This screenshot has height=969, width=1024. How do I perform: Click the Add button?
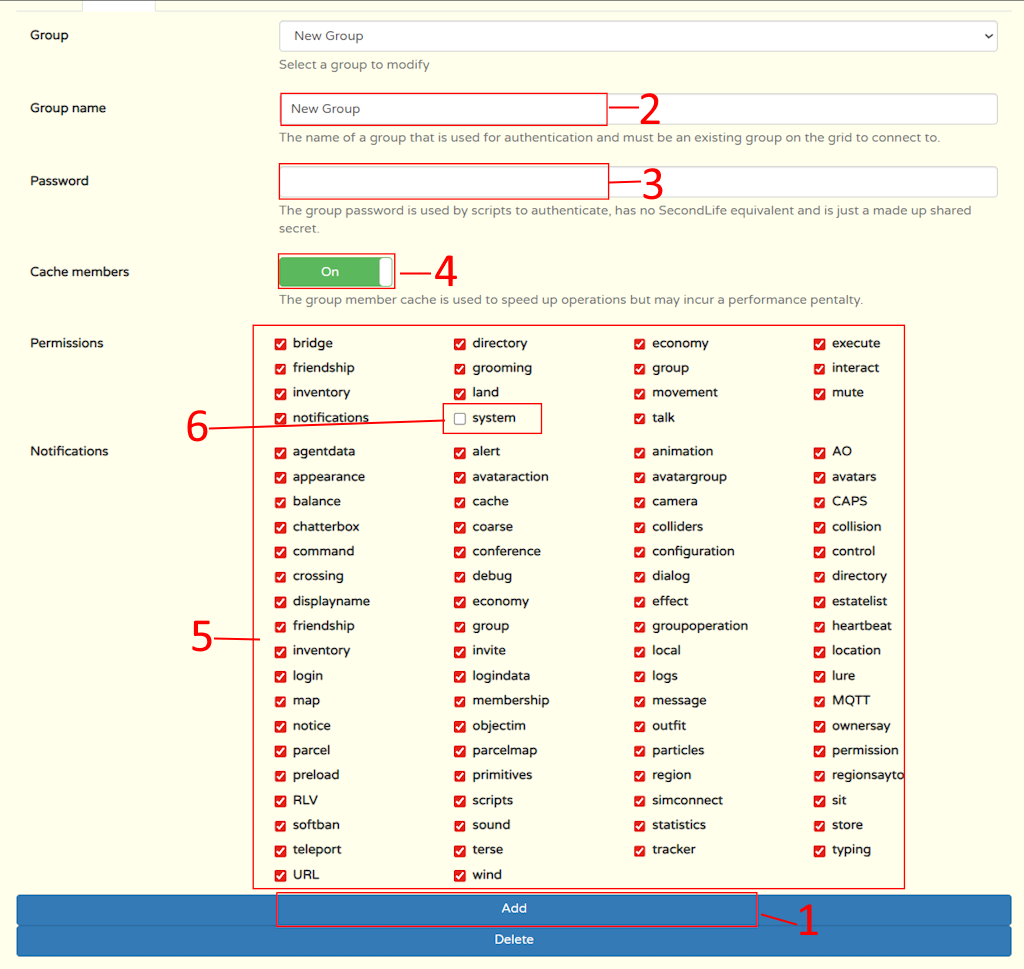[514, 909]
